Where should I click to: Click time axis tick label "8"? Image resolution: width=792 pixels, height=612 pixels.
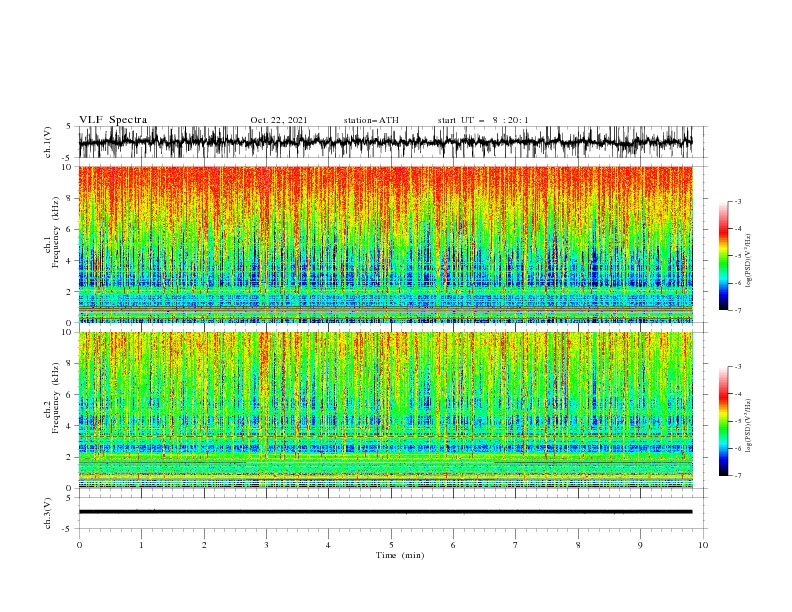click(578, 545)
